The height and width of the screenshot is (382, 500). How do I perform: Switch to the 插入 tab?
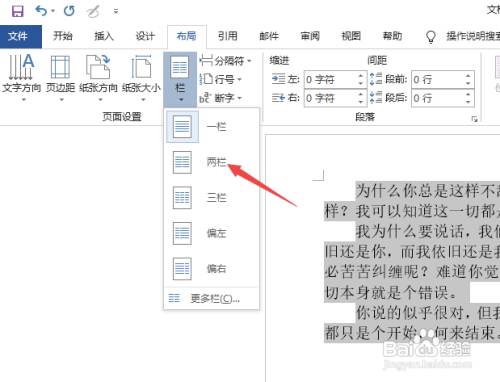104,36
